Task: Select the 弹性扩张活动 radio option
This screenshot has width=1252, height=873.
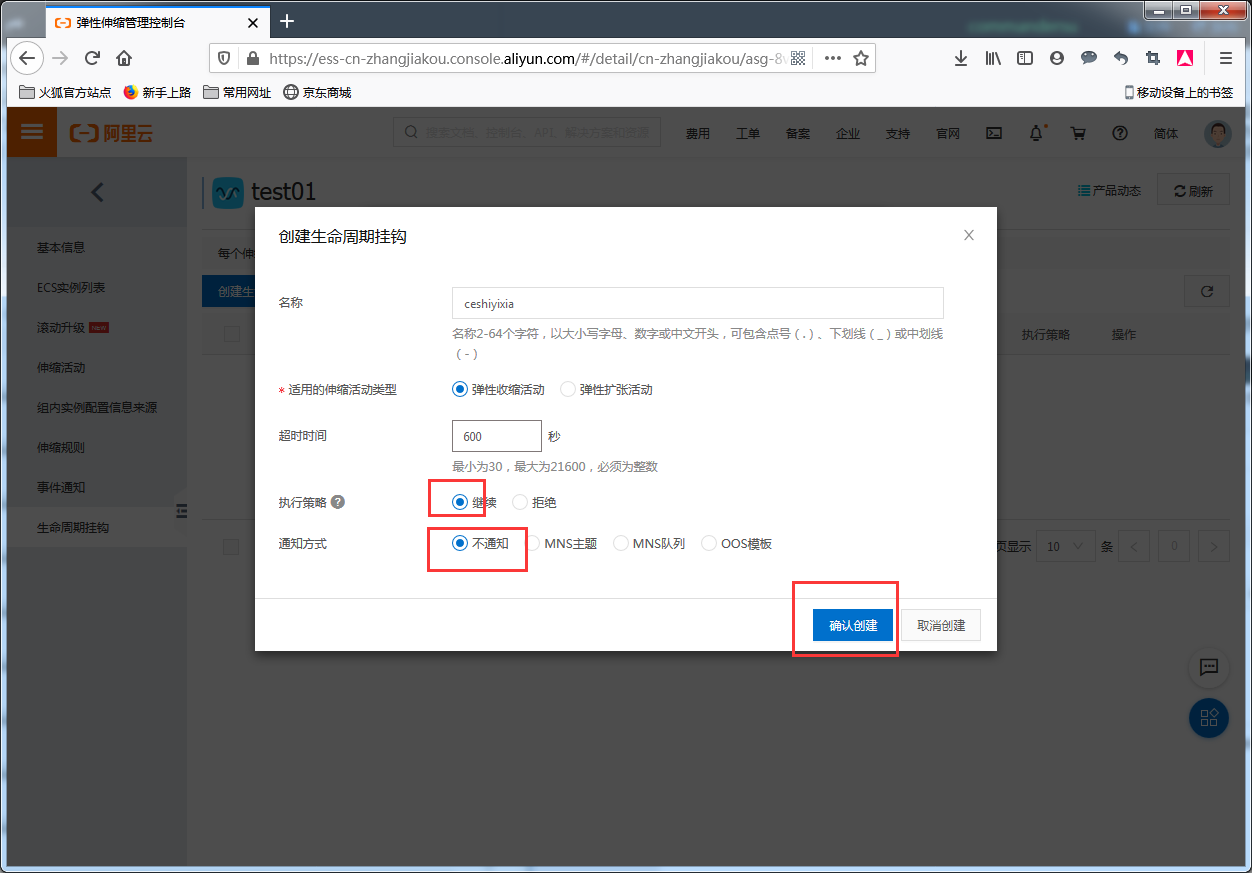Action: (x=568, y=390)
